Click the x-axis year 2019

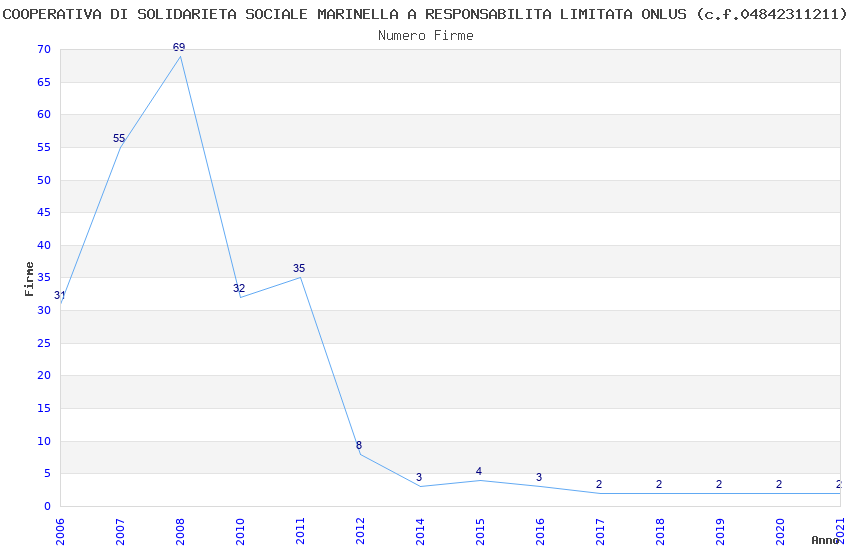720,531
